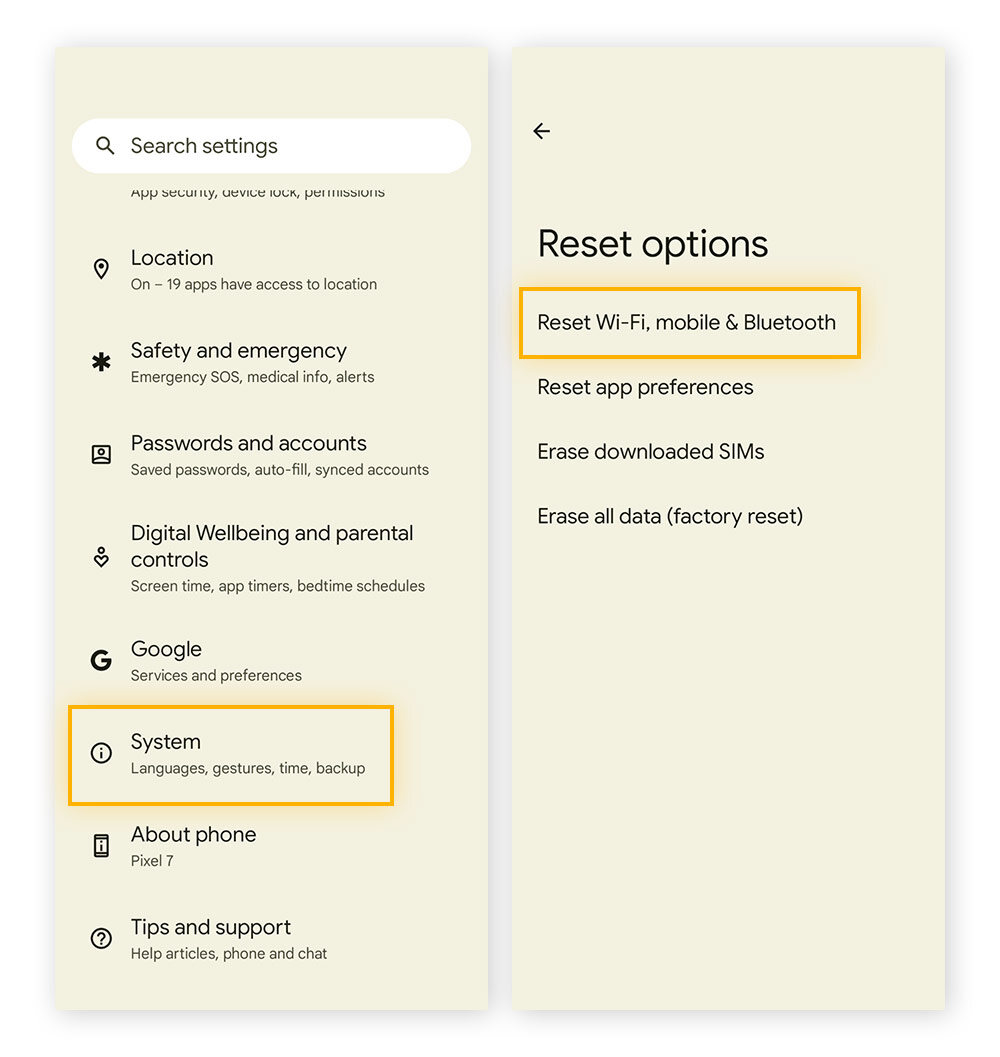
Task: Tap the Passwords and accounts icon
Action: point(101,454)
